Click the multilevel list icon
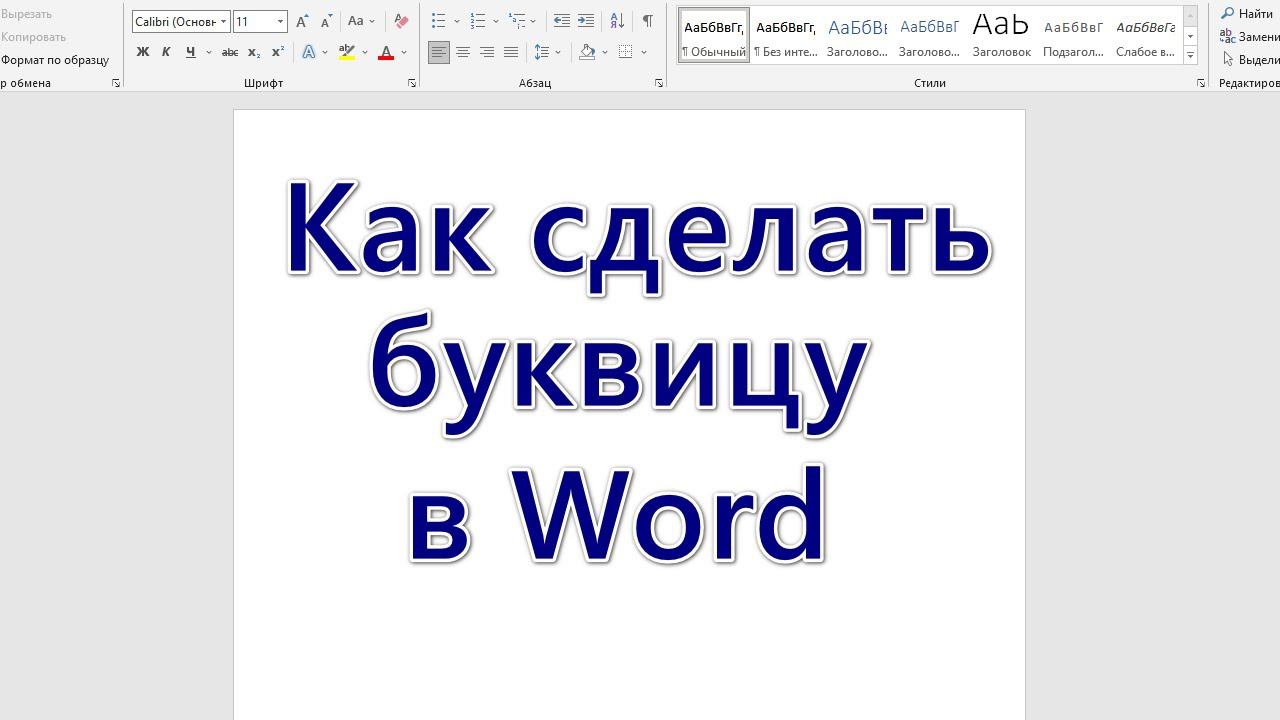 click(516, 21)
